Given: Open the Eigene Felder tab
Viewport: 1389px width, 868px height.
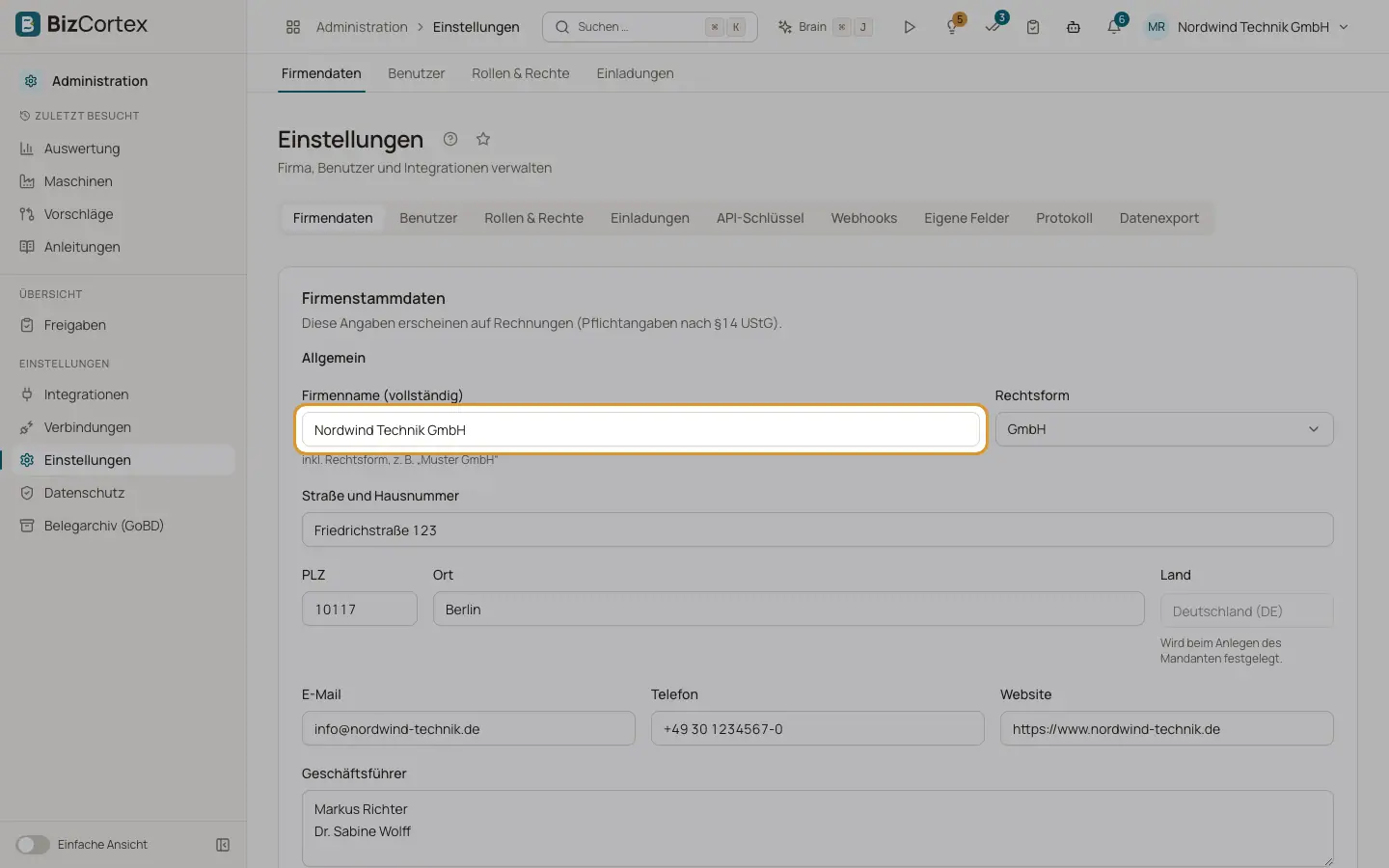Looking at the screenshot, I should coord(967,218).
